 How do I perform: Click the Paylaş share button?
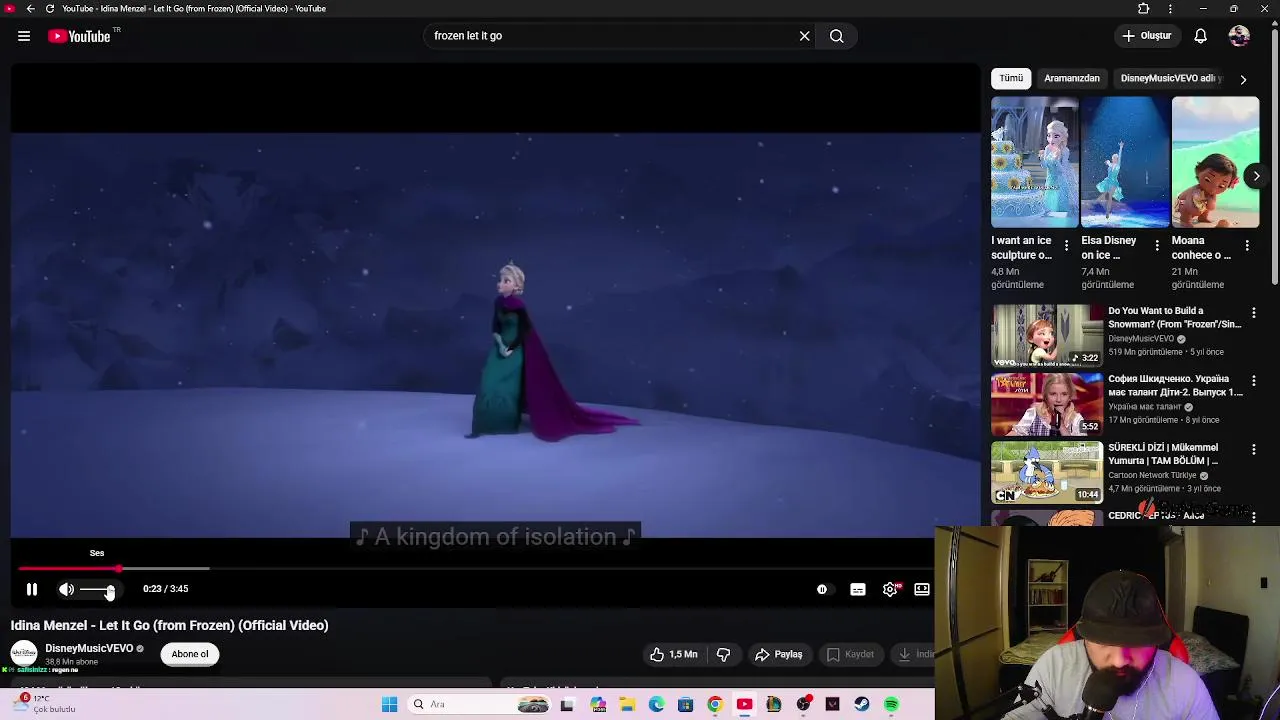coord(779,654)
